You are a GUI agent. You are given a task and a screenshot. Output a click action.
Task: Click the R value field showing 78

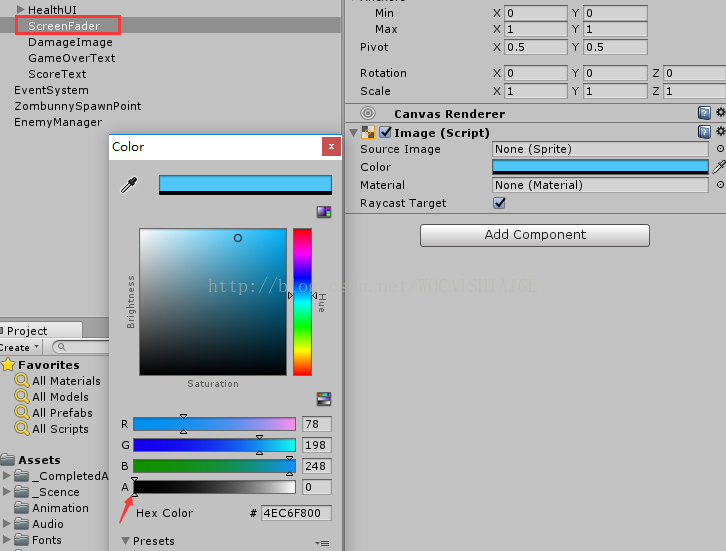point(317,424)
